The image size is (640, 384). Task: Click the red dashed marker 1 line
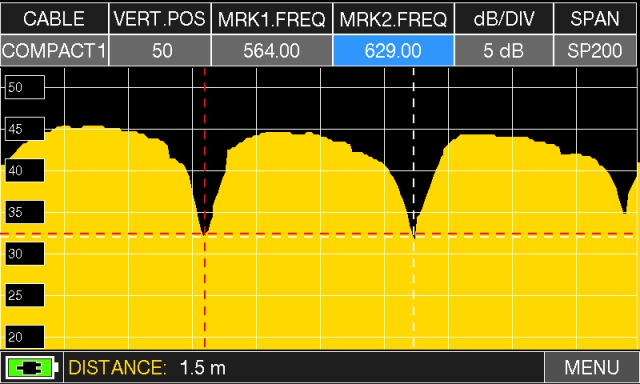(205, 208)
